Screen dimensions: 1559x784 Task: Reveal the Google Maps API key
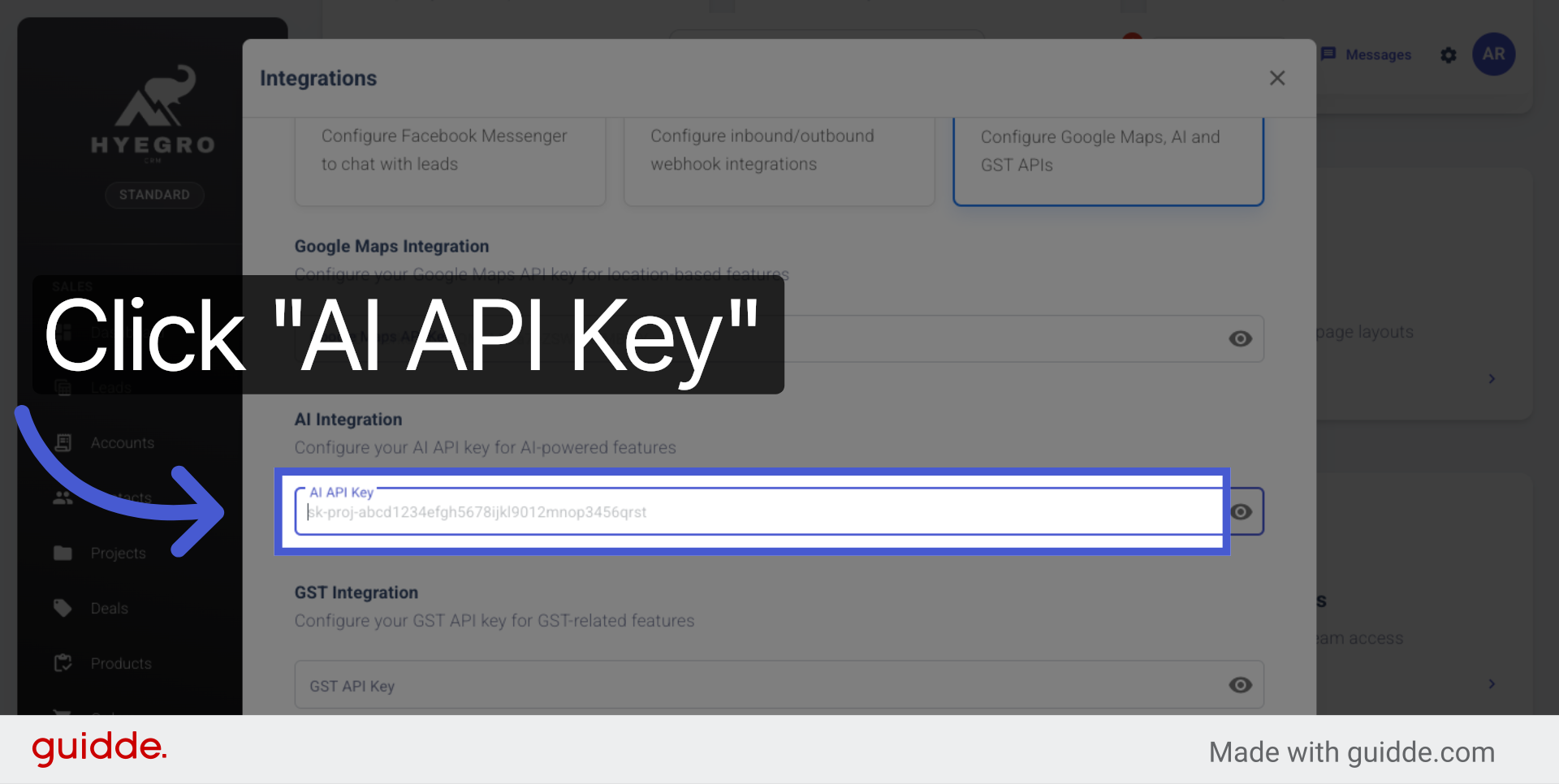coord(1241,338)
